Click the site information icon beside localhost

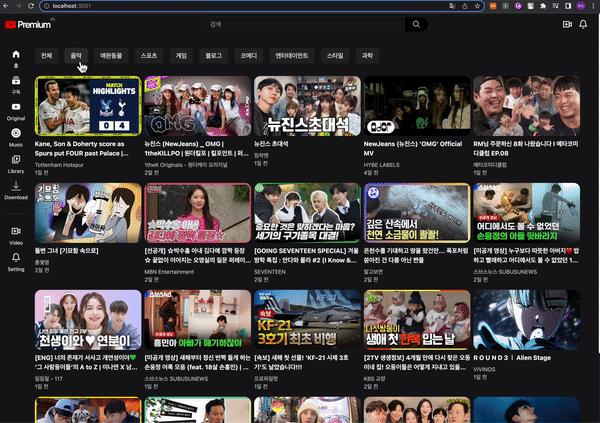point(46,6)
